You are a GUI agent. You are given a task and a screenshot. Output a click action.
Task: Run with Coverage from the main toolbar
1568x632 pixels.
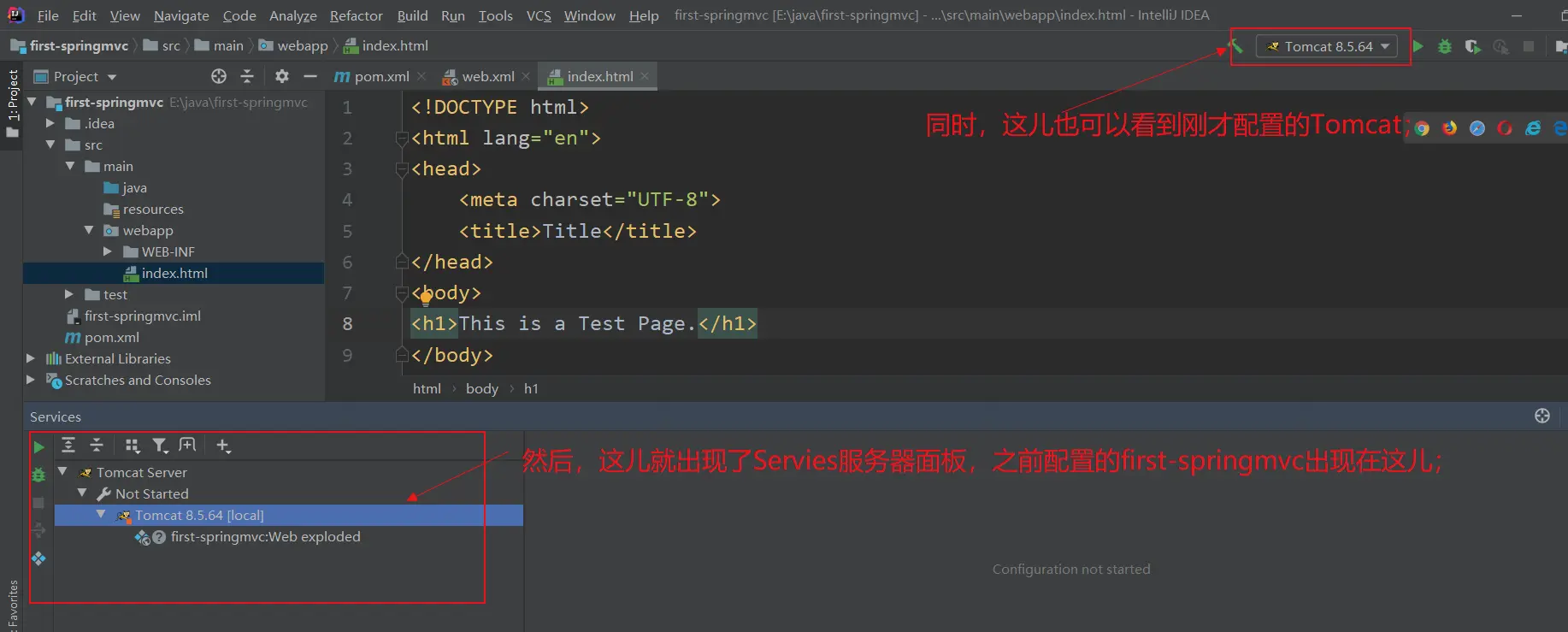click(x=1472, y=46)
